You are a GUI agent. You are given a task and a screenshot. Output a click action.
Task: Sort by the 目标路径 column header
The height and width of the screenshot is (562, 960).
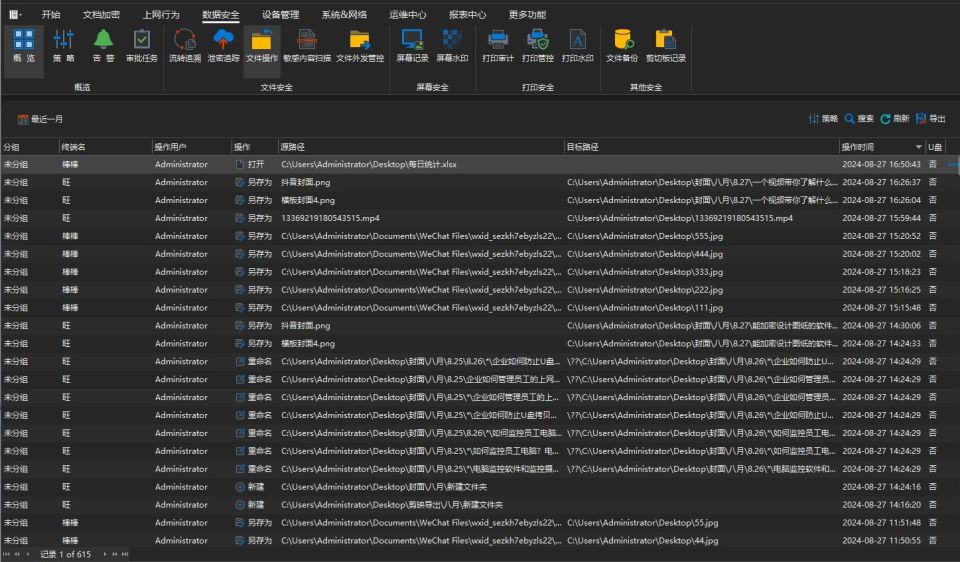(701, 147)
